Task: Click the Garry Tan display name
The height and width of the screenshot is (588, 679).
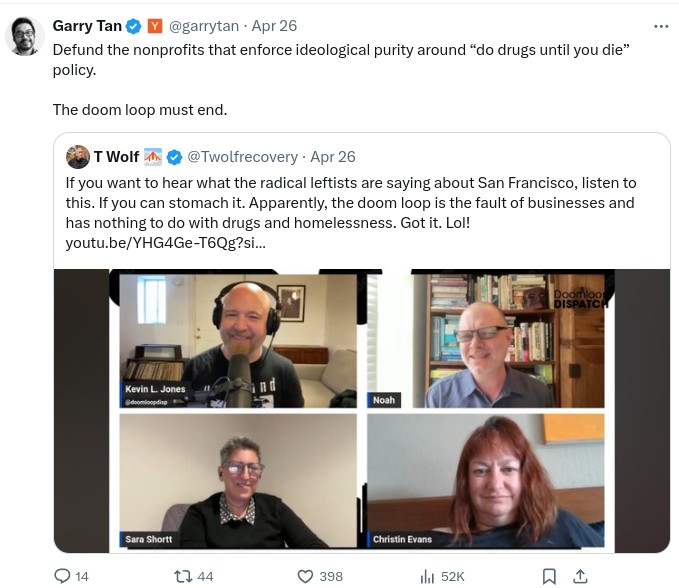Action: click(87, 26)
